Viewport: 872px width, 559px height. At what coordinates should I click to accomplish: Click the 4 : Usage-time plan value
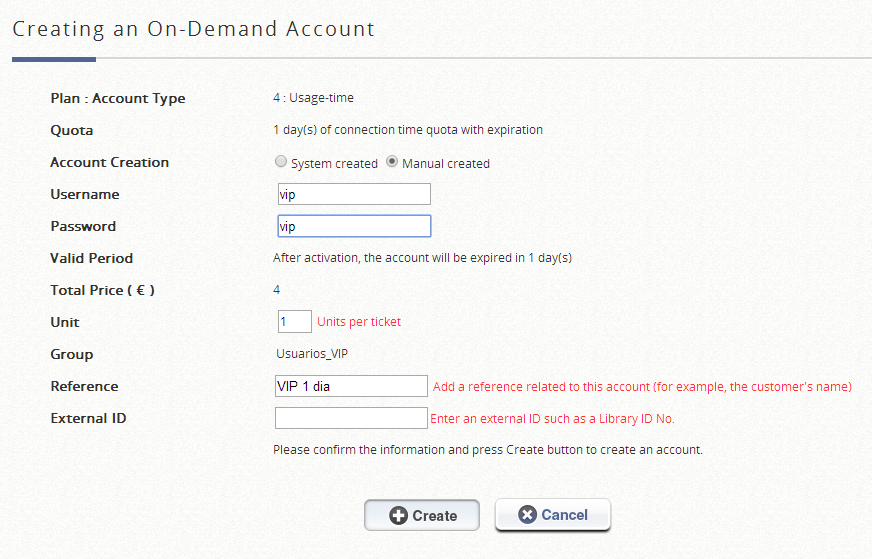pos(313,98)
